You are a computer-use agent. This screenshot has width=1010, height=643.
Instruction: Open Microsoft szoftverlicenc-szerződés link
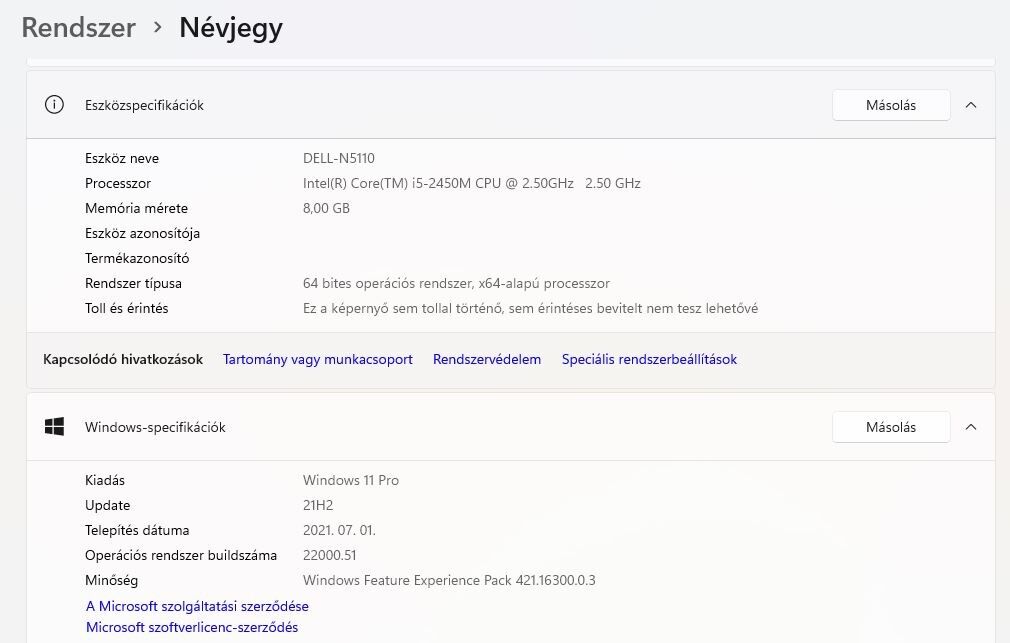[x=192, y=627]
